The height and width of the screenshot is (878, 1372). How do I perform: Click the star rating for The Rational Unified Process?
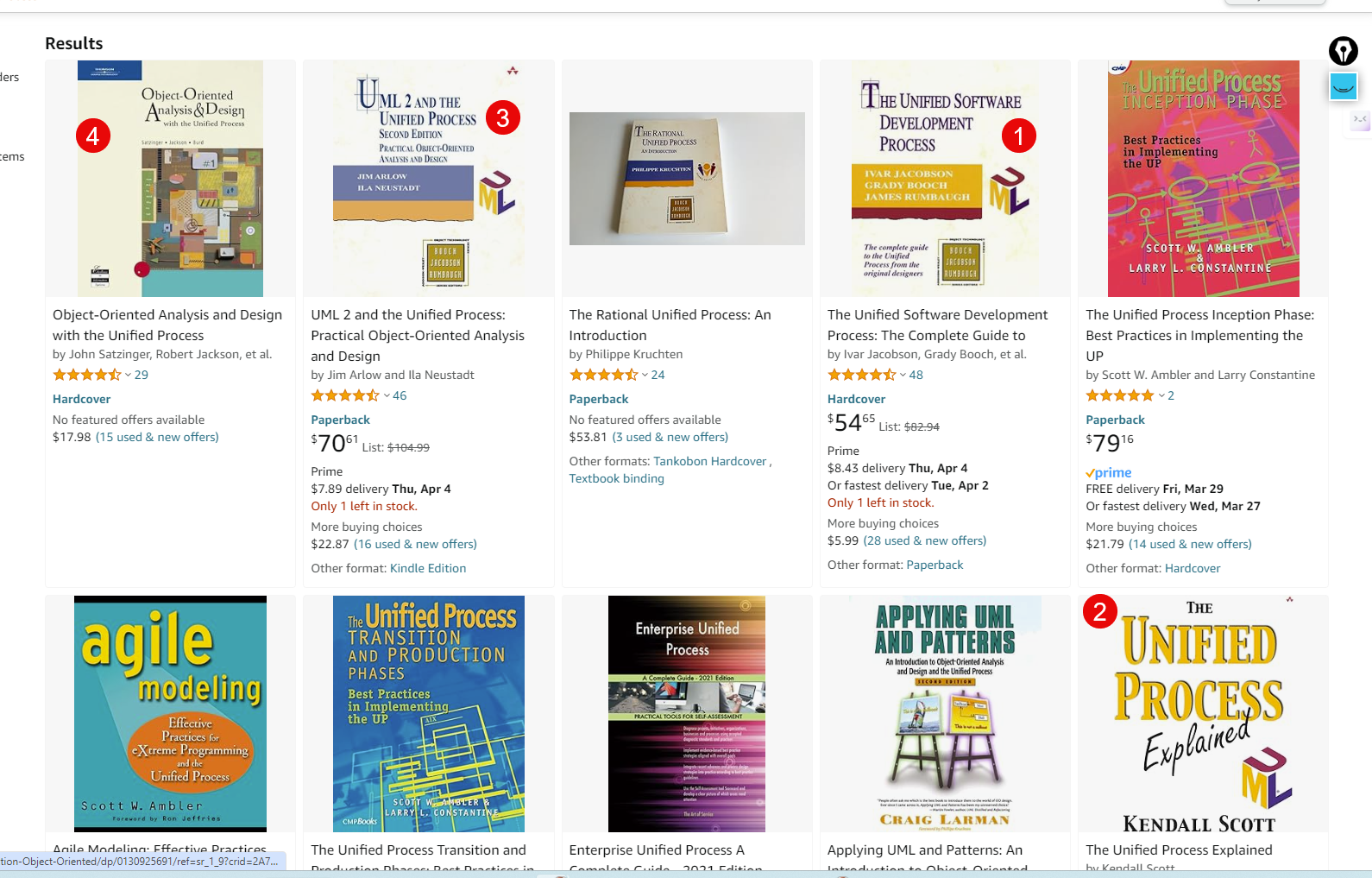[x=603, y=375]
